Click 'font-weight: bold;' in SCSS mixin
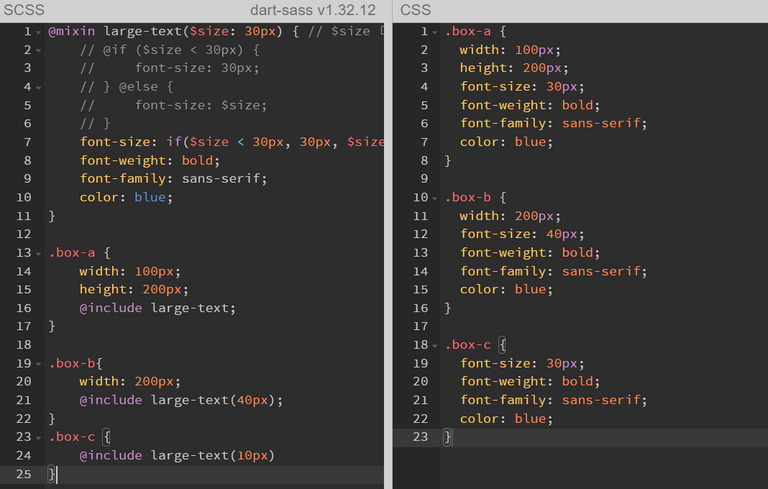The height and width of the screenshot is (489, 768). [150, 161]
